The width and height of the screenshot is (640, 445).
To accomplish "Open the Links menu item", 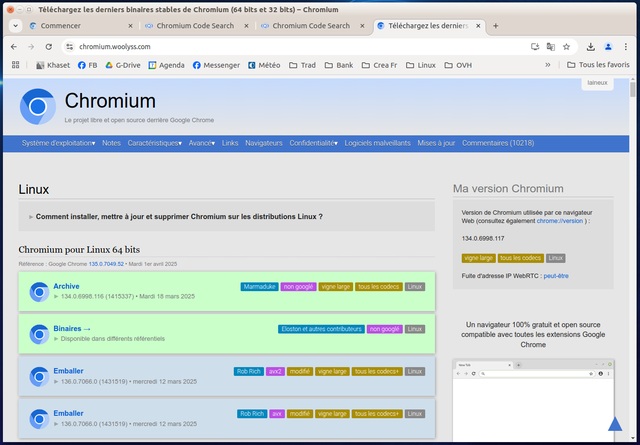I will 230,143.
